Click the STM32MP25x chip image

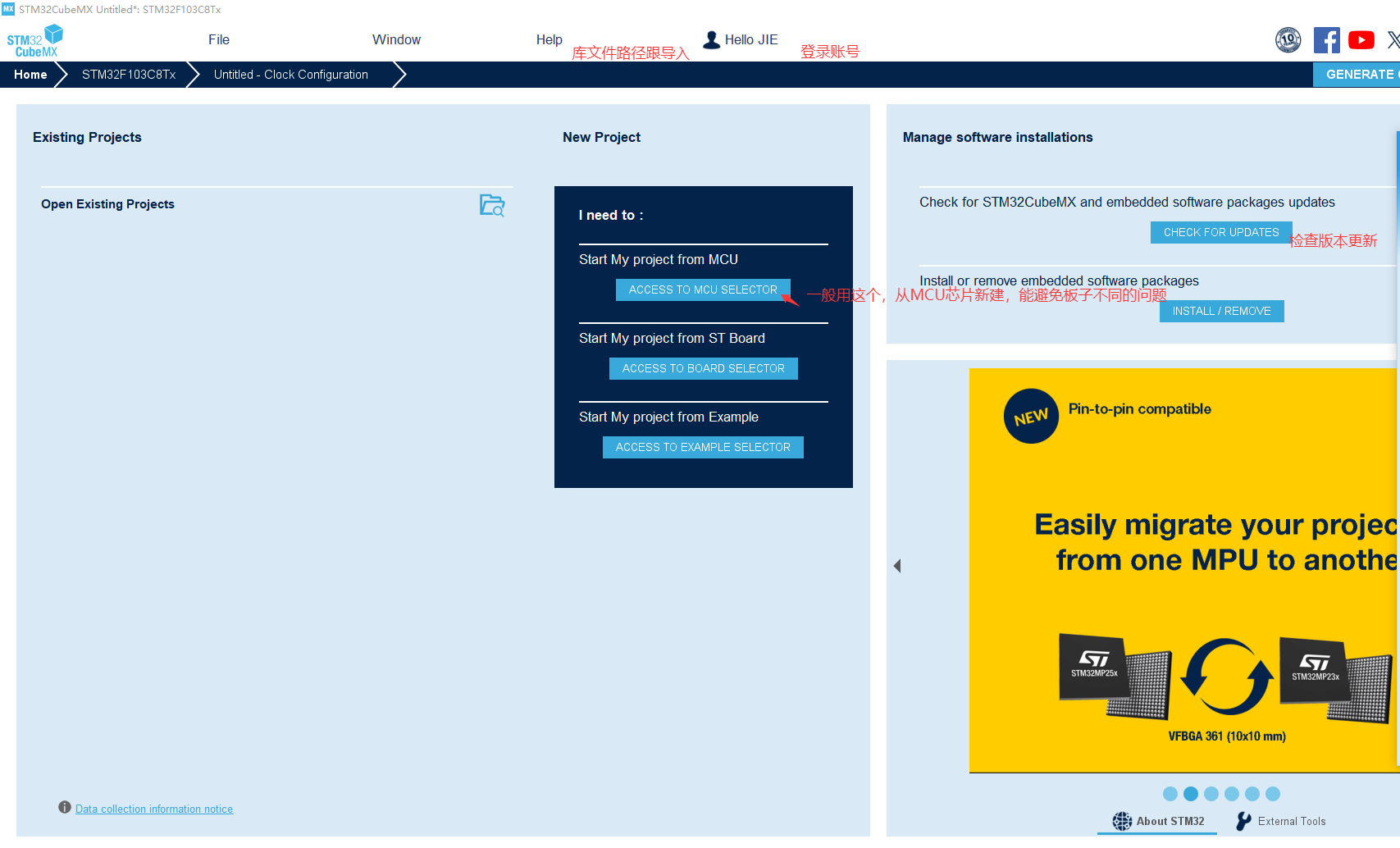click(1115, 677)
